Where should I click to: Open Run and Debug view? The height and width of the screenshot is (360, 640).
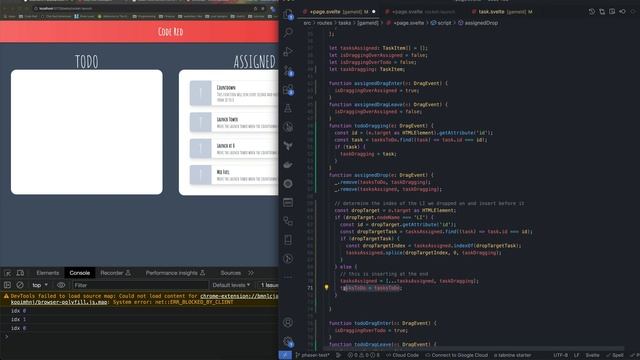coord(288,51)
